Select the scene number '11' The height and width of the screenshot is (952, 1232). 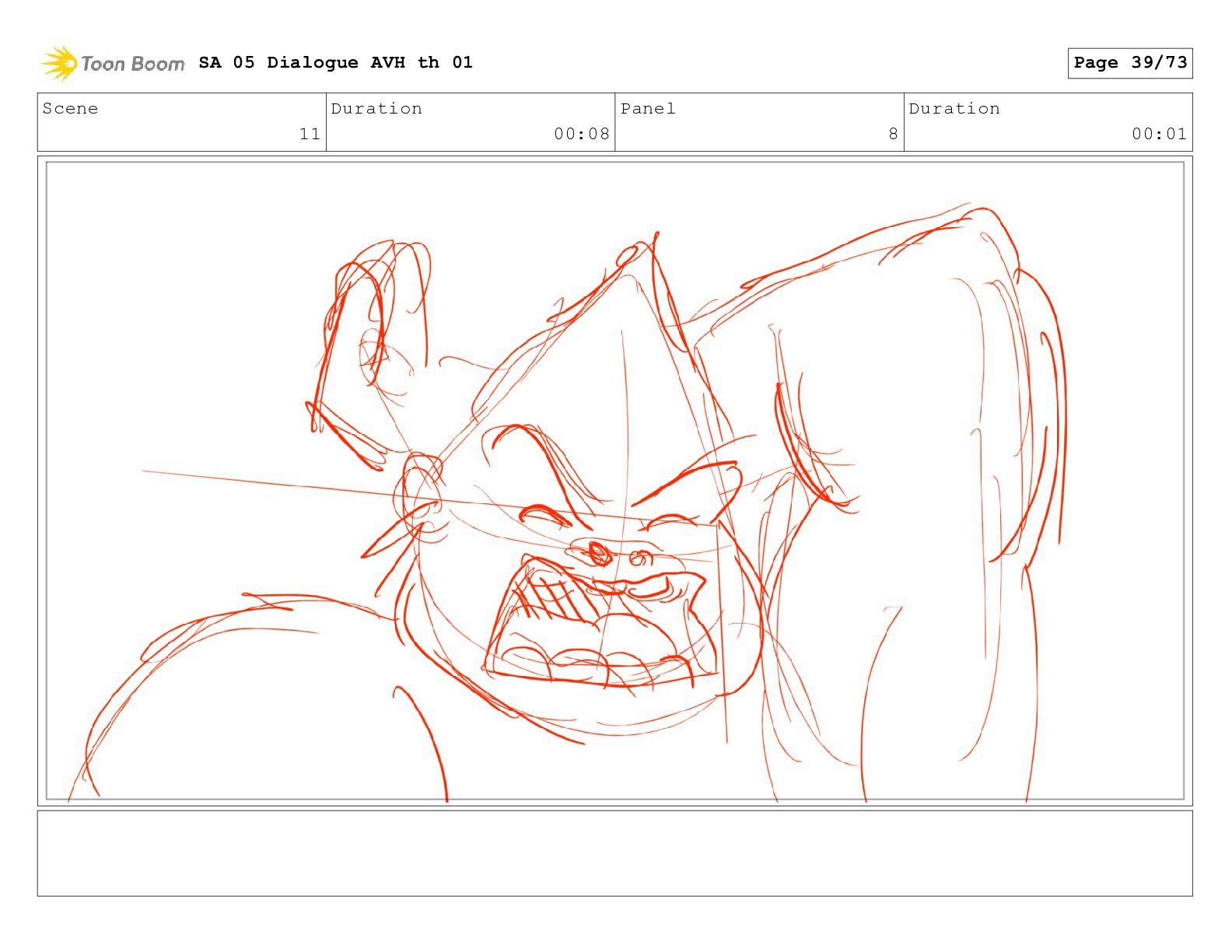click(310, 134)
